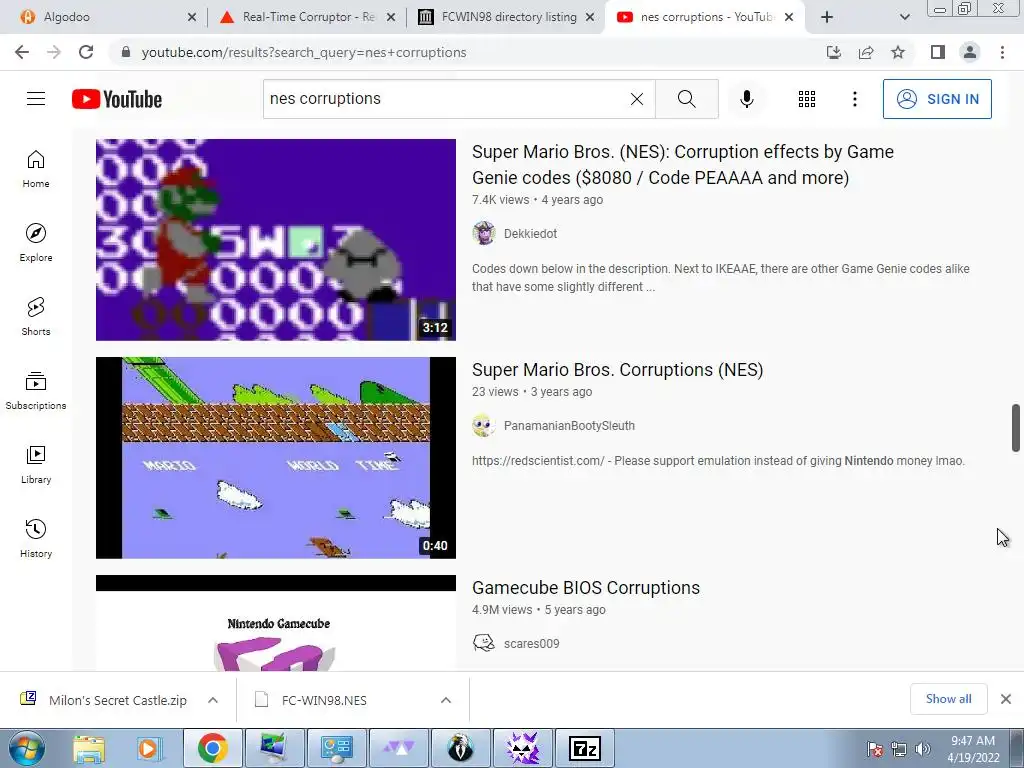Click the magnifier search button

click(686, 99)
